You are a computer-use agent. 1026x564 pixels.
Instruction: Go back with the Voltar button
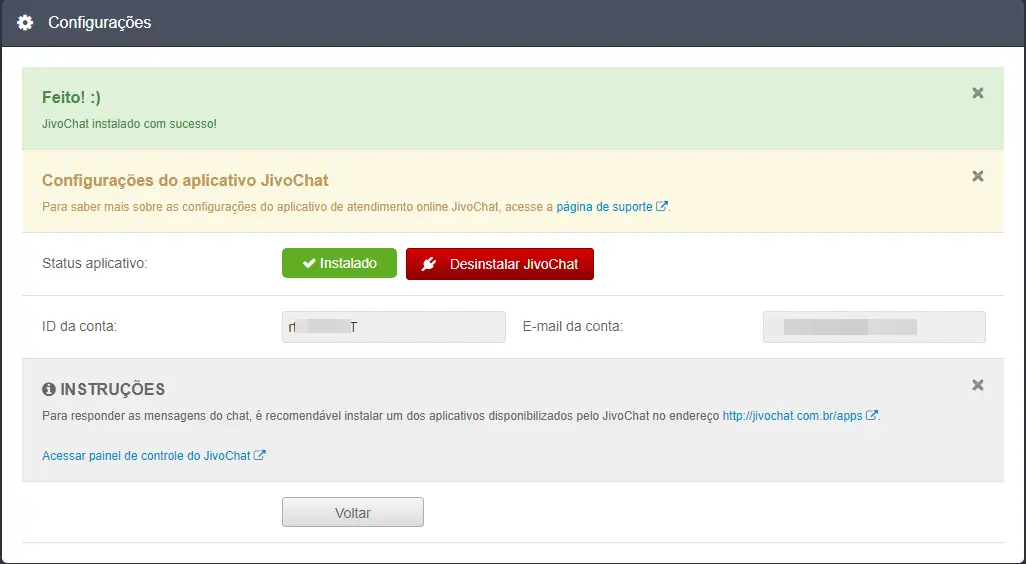tap(353, 512)
